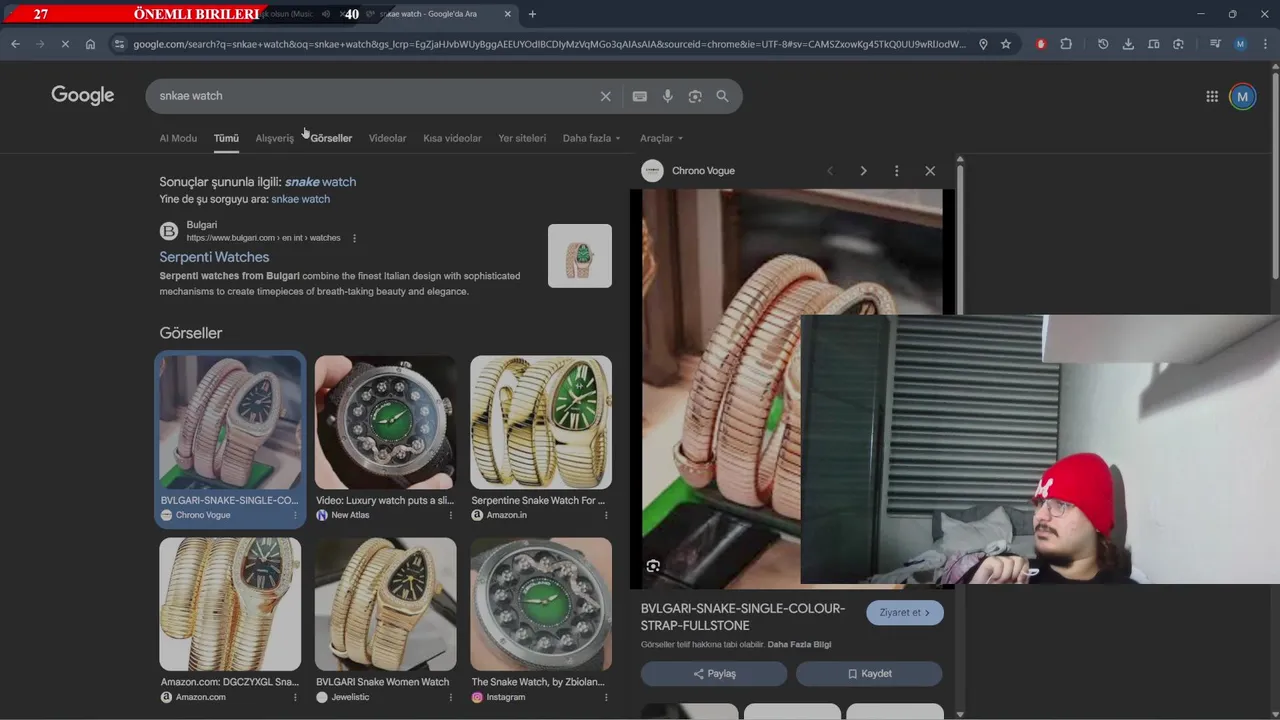Viewport: 1280px width, 720px height.
Task: Open Daha Fazla Bilgi copyright link
Action: 799,645
